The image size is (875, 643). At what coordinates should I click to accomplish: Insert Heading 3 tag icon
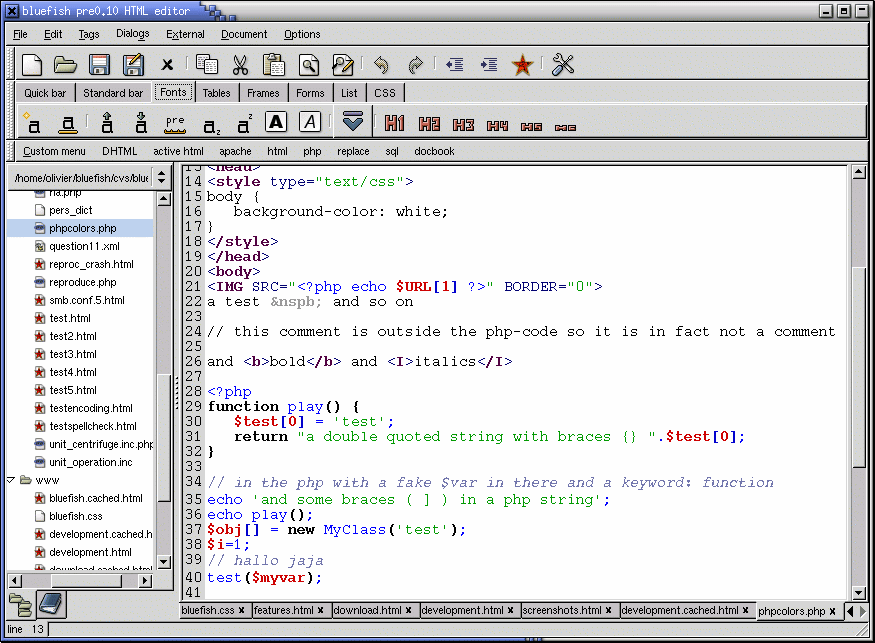[463, 124]
